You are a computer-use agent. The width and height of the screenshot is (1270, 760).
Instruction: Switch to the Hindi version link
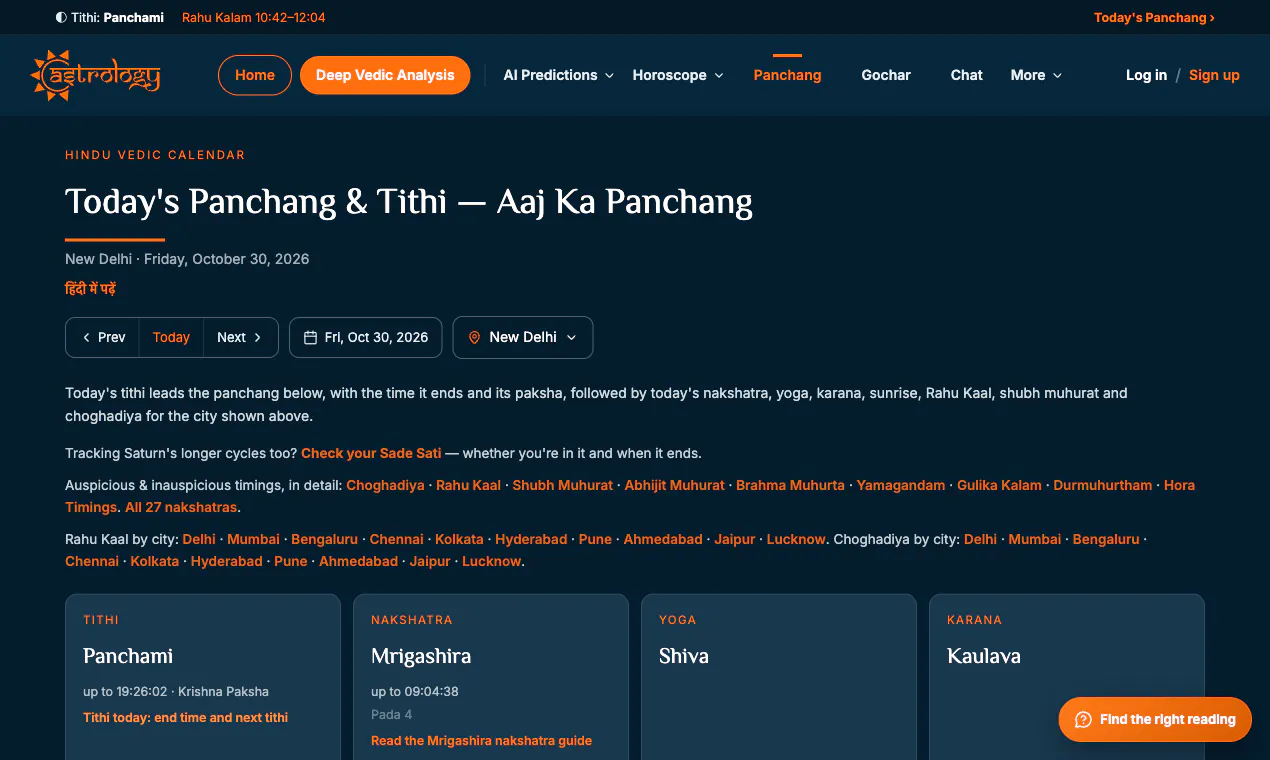tap(91, 289)
